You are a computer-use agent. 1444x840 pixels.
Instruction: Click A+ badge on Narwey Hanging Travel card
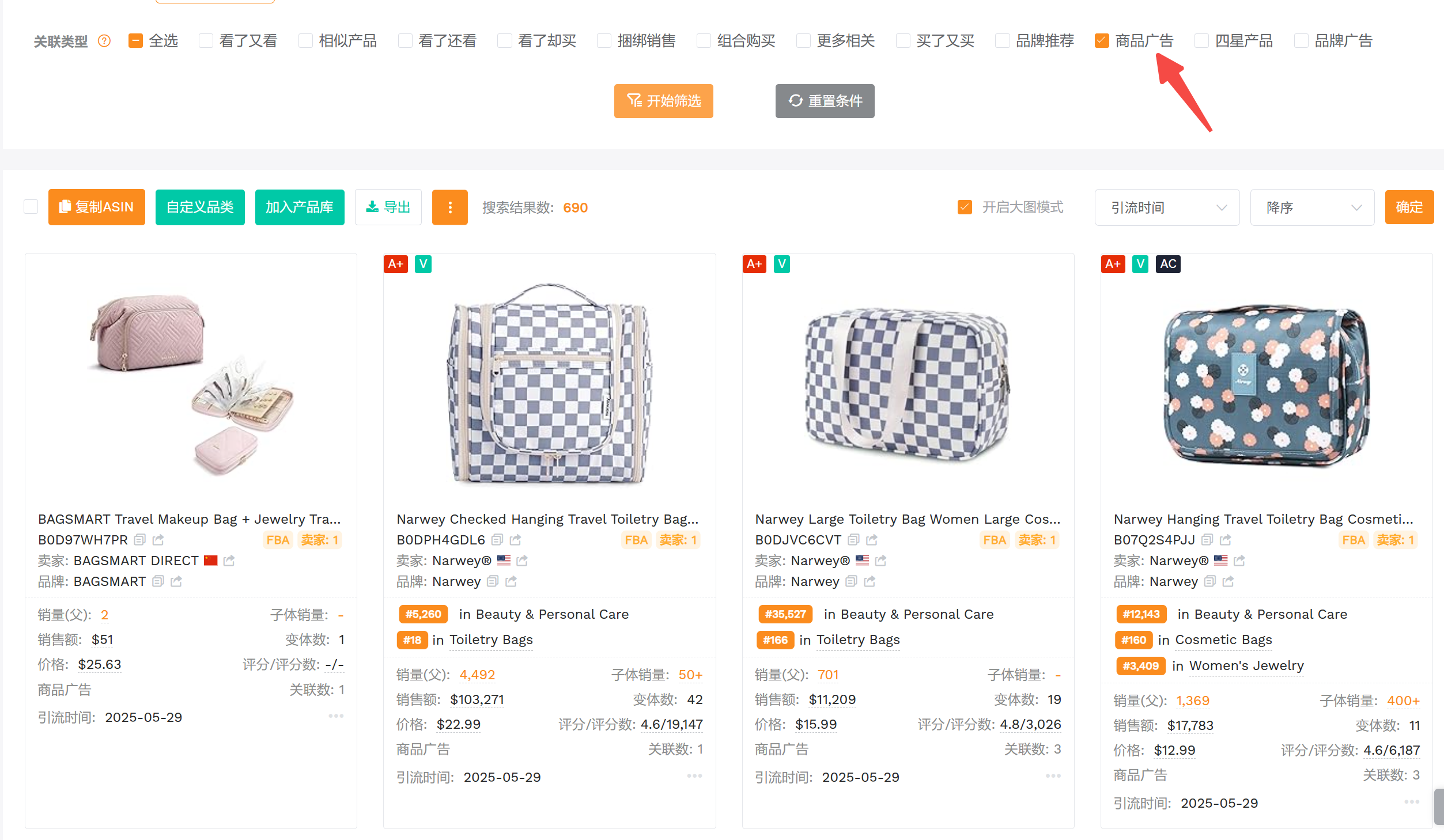1113,264
